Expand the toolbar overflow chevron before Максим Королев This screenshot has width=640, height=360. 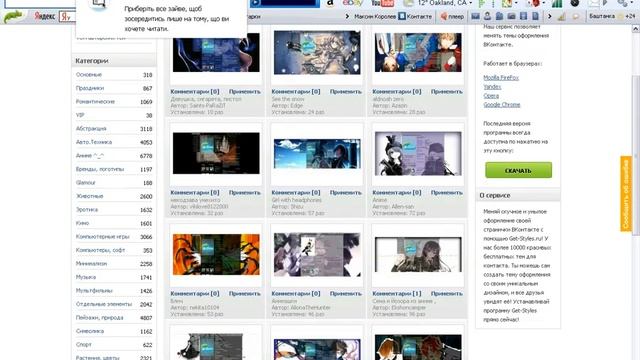pyautogui.click(x=347, y=16)
